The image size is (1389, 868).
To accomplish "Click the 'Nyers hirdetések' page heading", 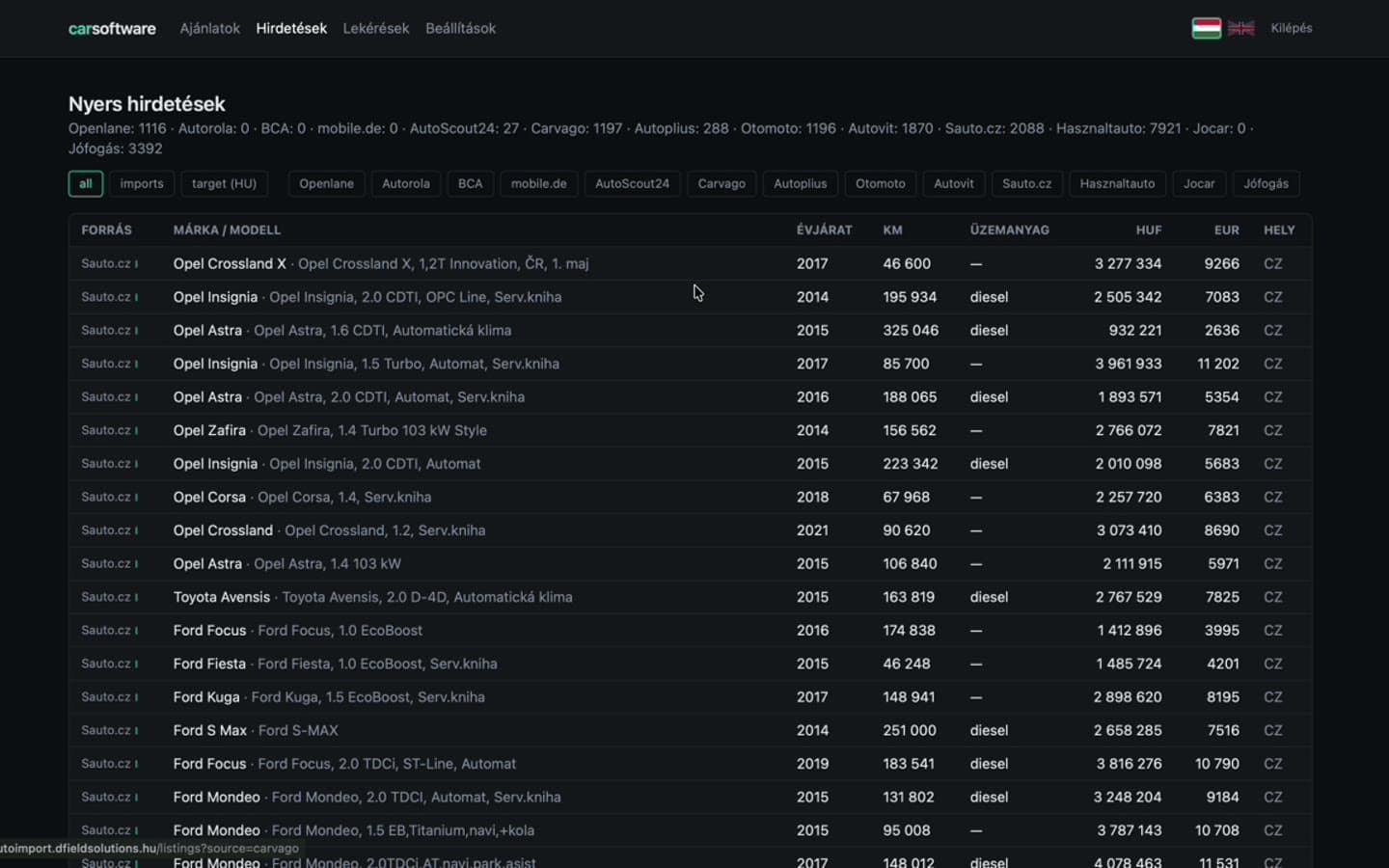I will coord(147,104).
